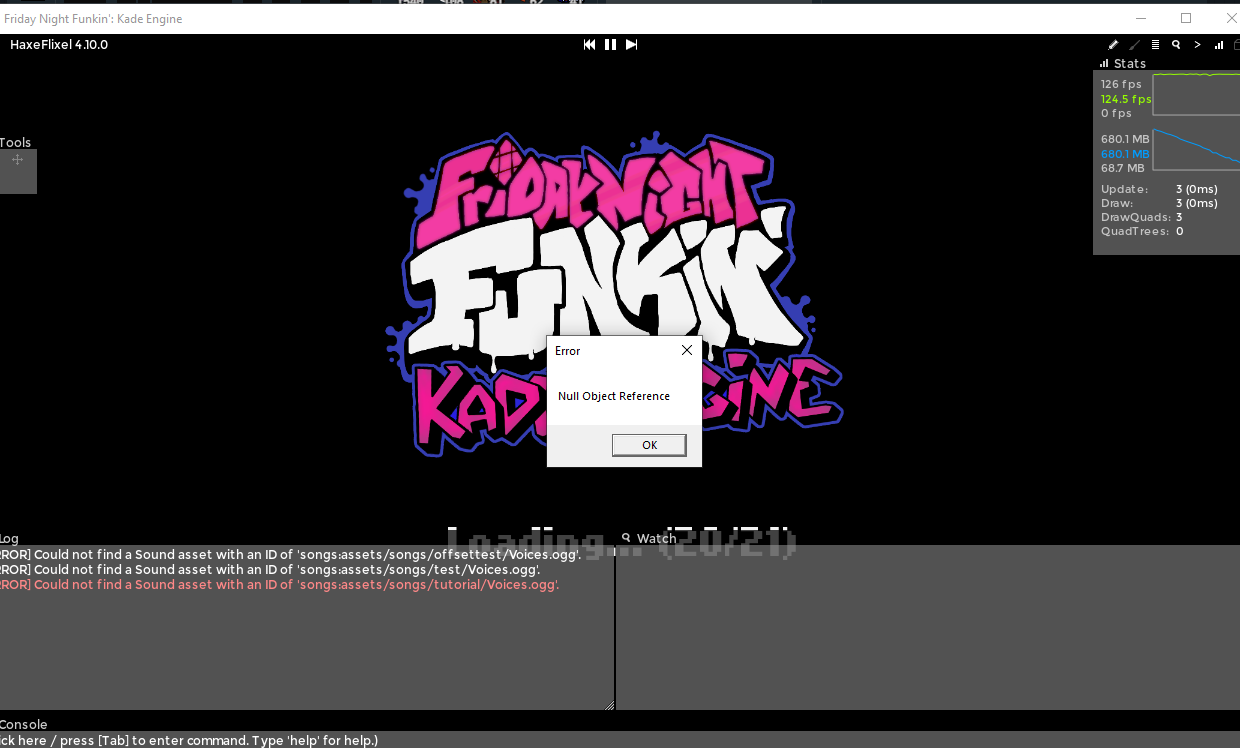Select the Watch panel header

[x=656, y=538]
